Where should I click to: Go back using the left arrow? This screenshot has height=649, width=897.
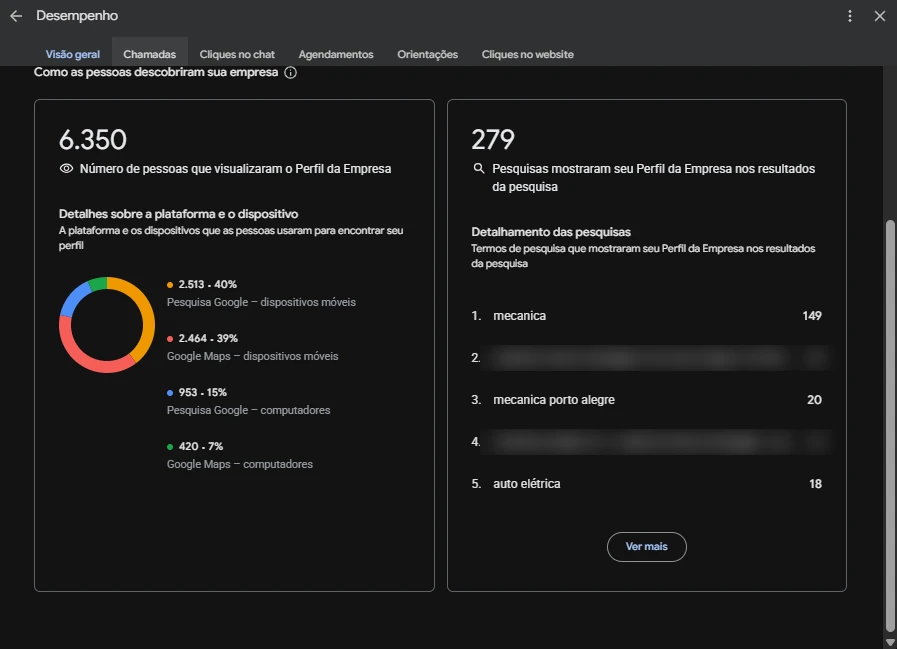(x=16, y=16)
